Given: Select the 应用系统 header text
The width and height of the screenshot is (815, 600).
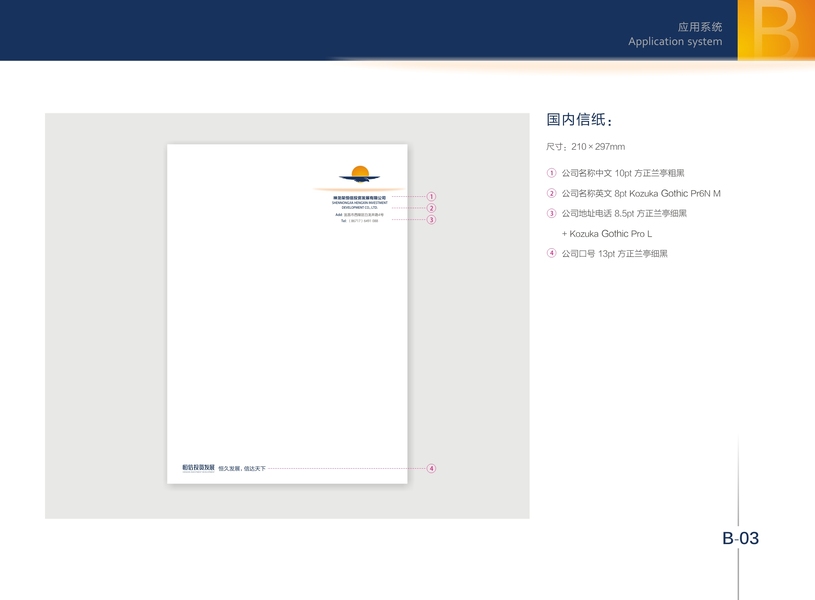Looking at the screenshot, I should 700,27.
